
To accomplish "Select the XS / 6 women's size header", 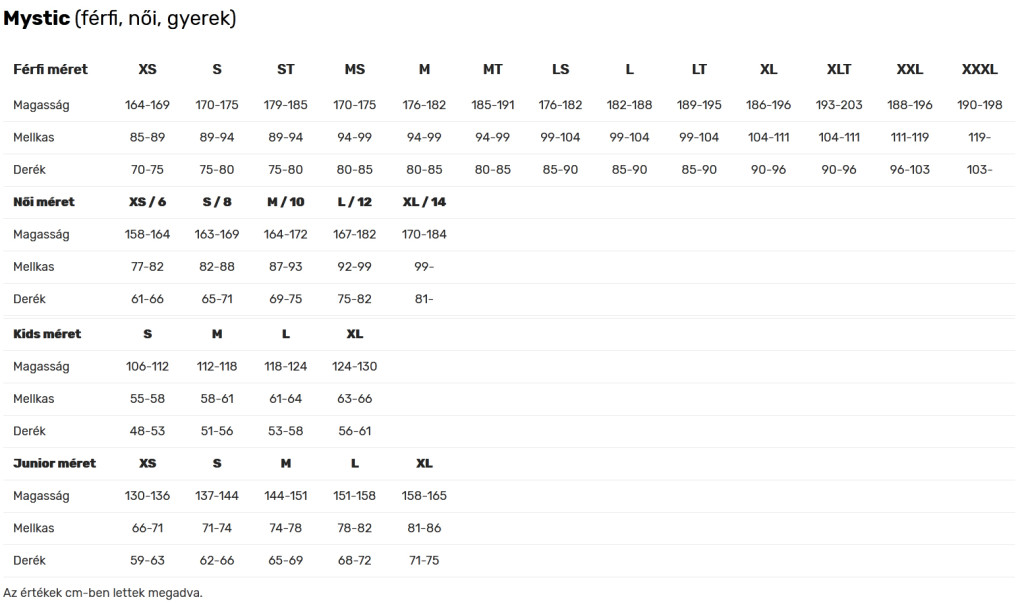I will [147, 202].
